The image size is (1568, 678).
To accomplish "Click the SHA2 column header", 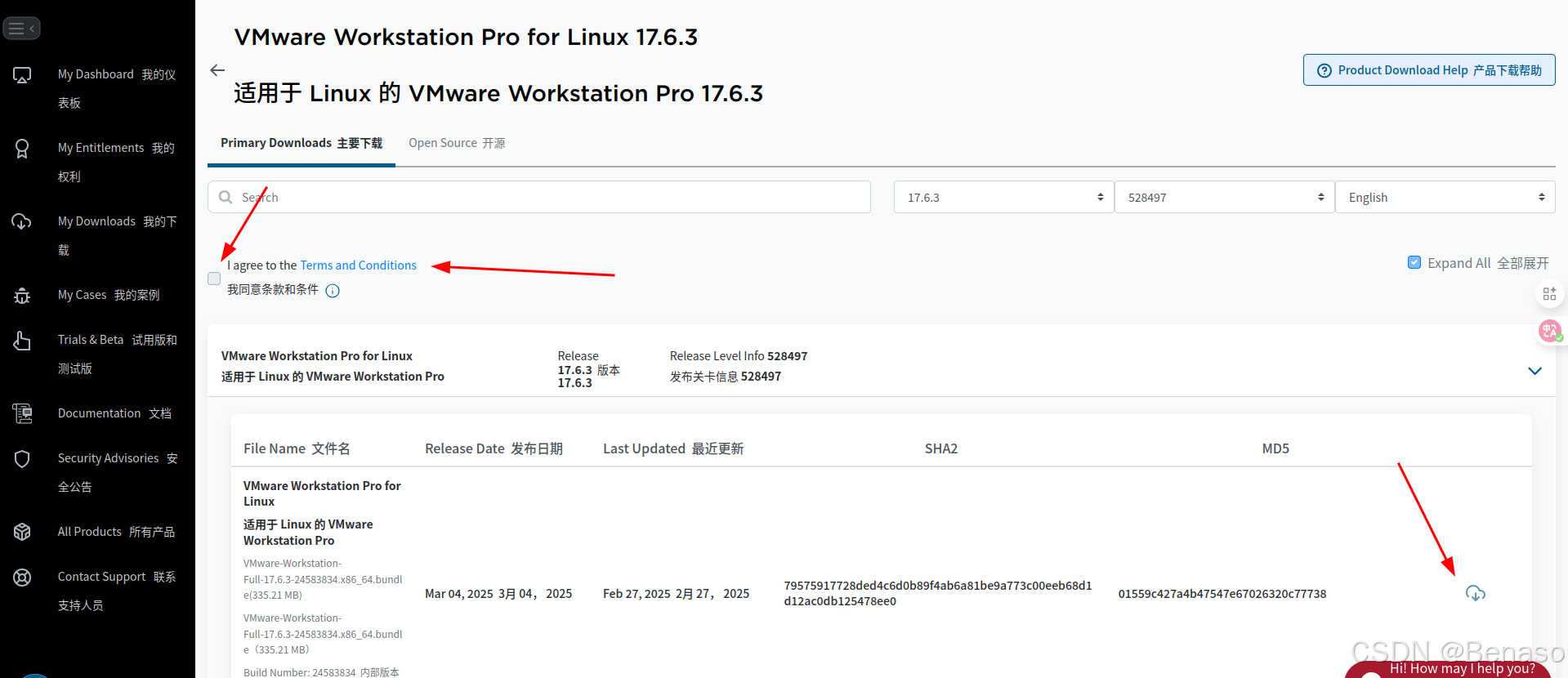I will (940, 448).
